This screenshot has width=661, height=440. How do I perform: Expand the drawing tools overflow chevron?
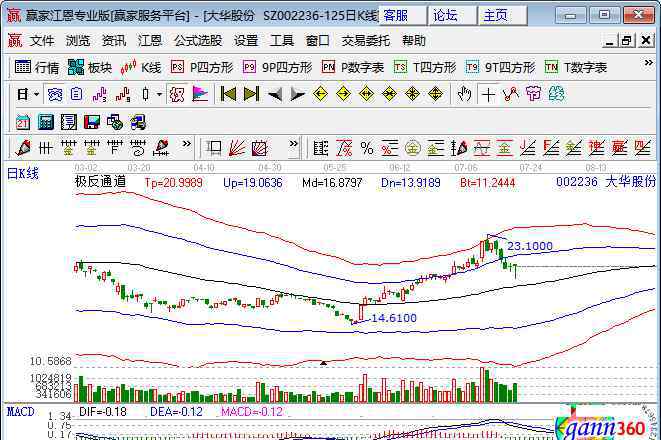point(186,144)
